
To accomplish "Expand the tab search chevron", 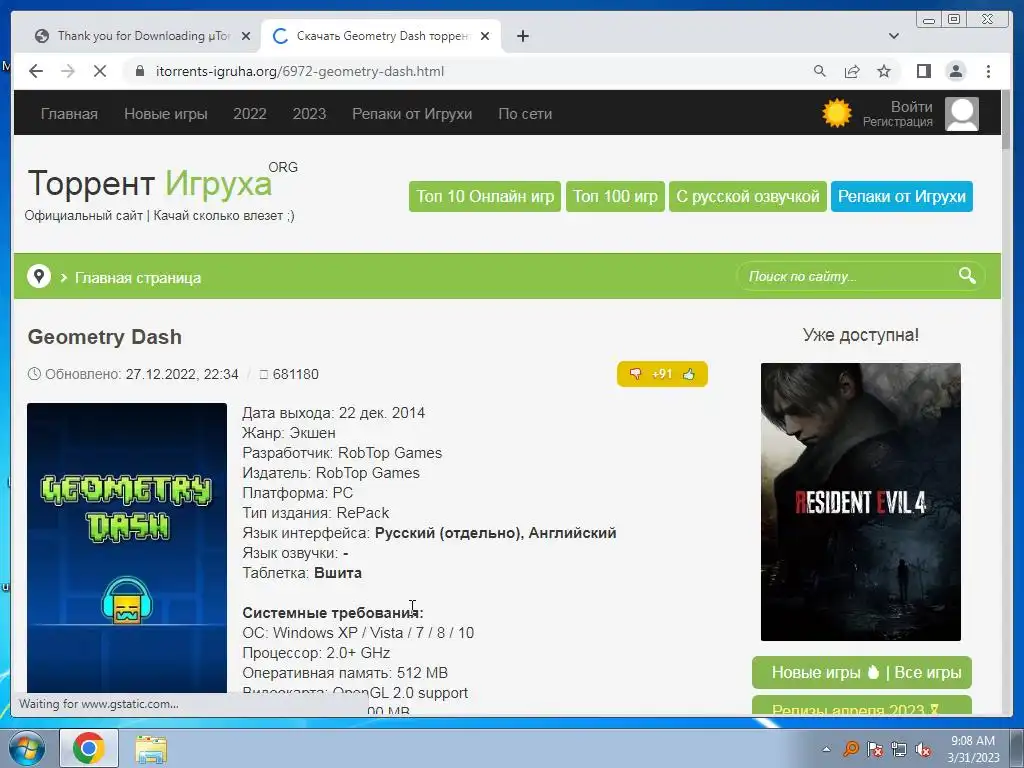I will (893, 36).
